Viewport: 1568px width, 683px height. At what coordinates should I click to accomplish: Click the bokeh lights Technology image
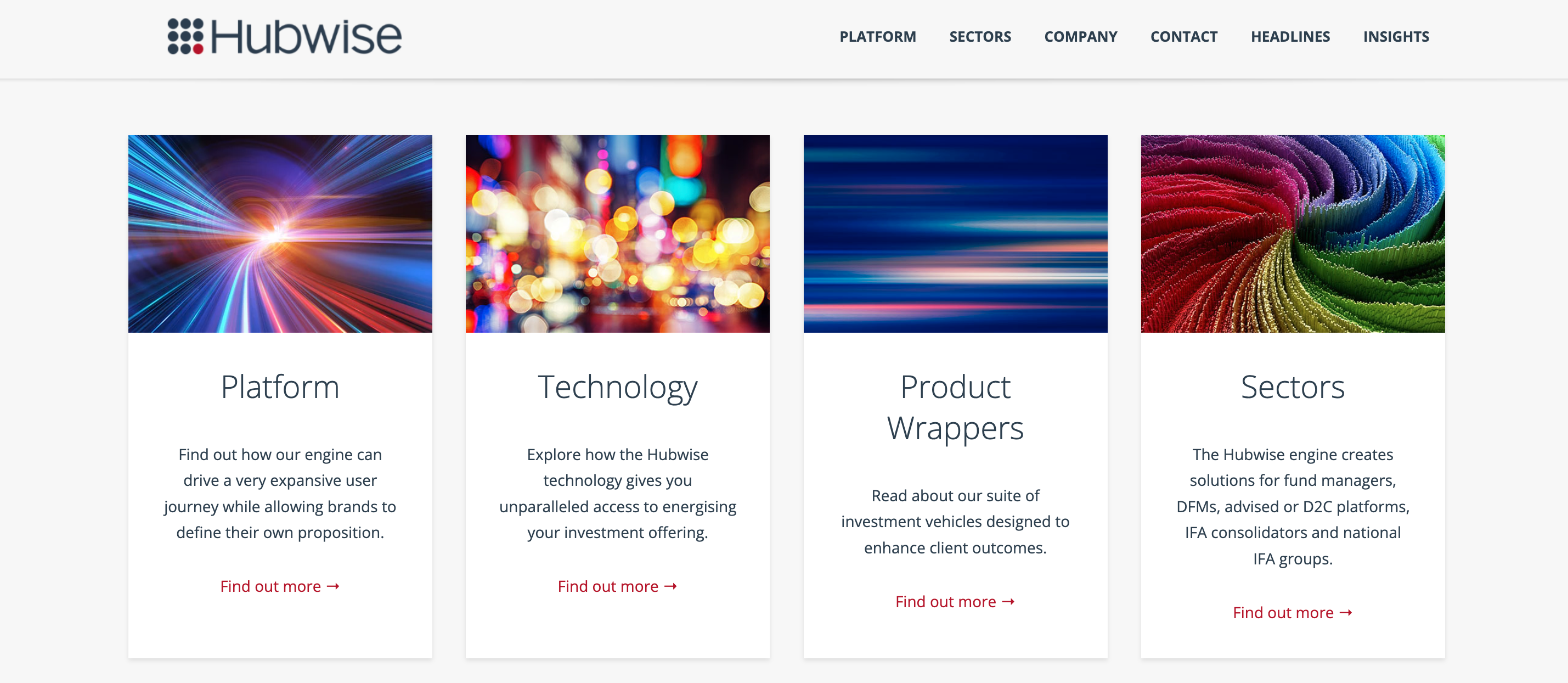[617, 233]
